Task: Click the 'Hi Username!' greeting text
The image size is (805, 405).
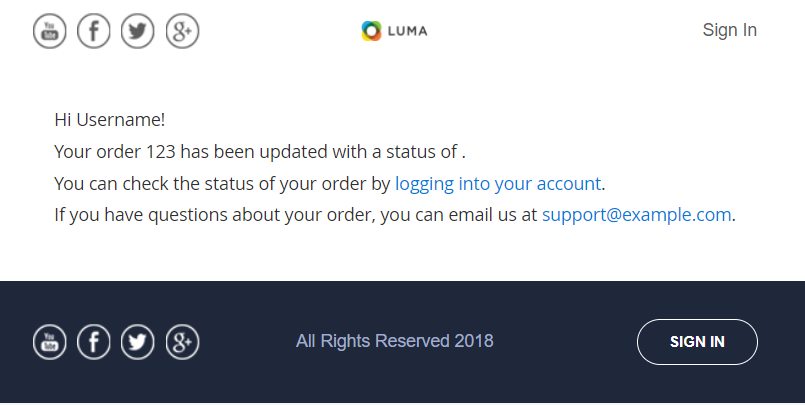Action: click(x=110, y=120)
